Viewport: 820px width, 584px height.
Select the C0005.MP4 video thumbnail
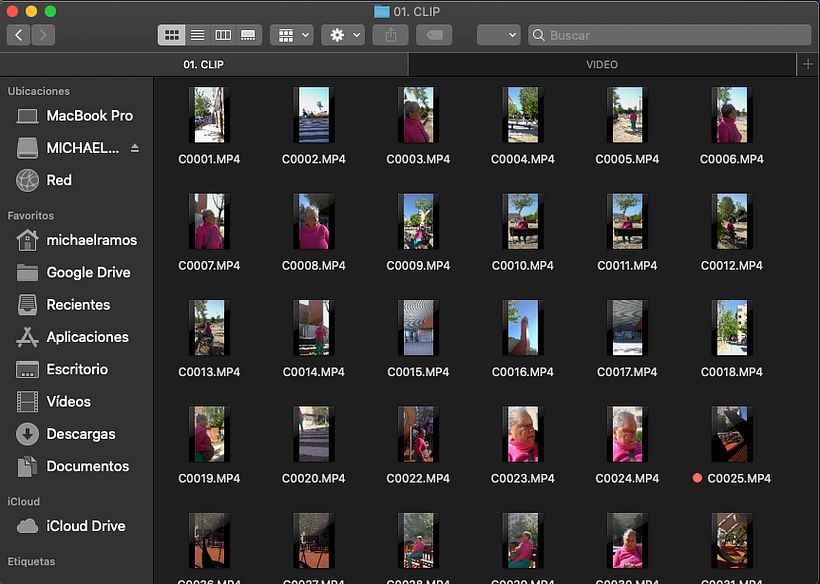pos(628,115)
